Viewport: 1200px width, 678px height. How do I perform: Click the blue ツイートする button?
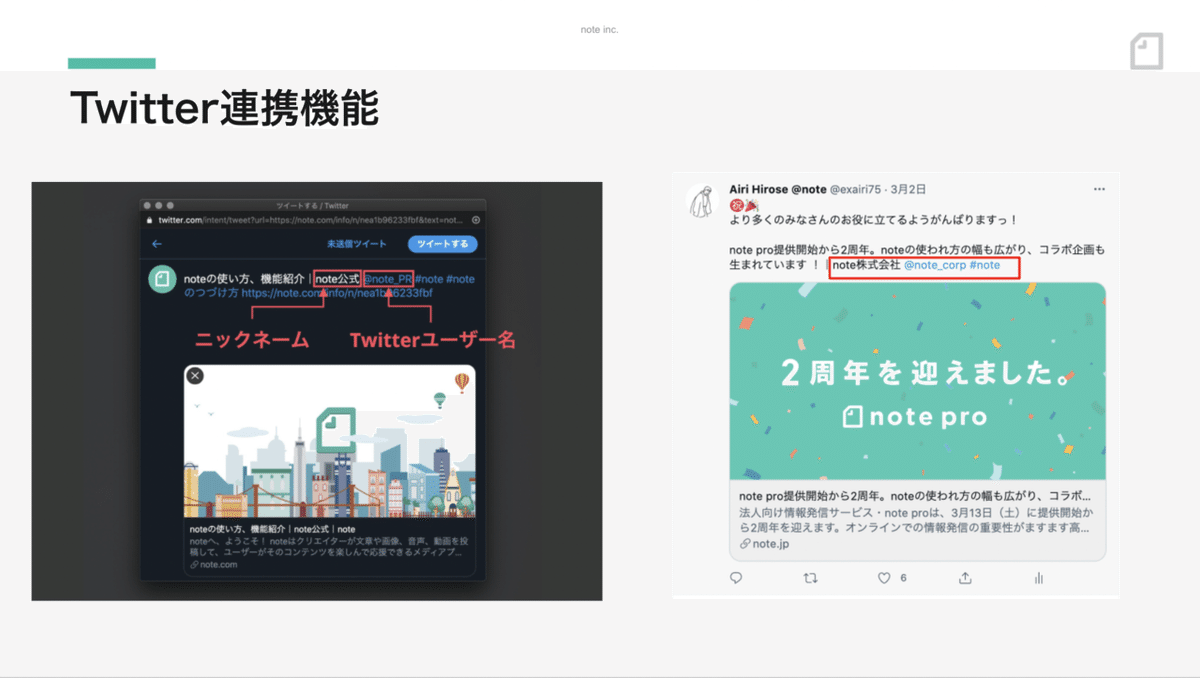pyautogui.click(x=442, y=244)
